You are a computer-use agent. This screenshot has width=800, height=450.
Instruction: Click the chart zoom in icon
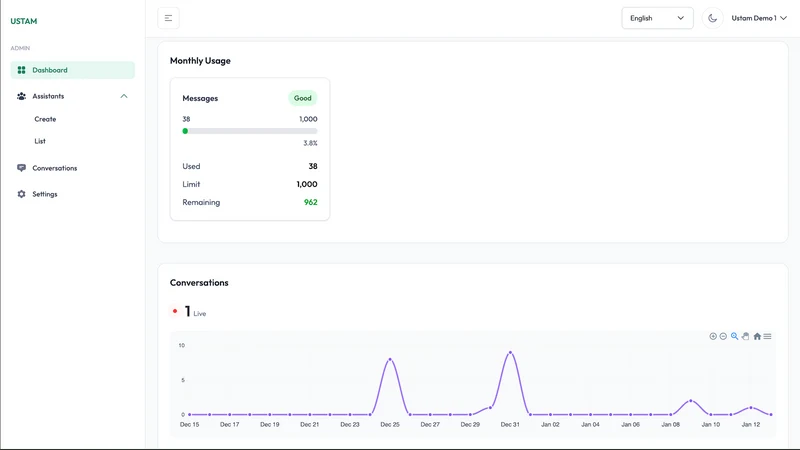click(x=713, y=336)
